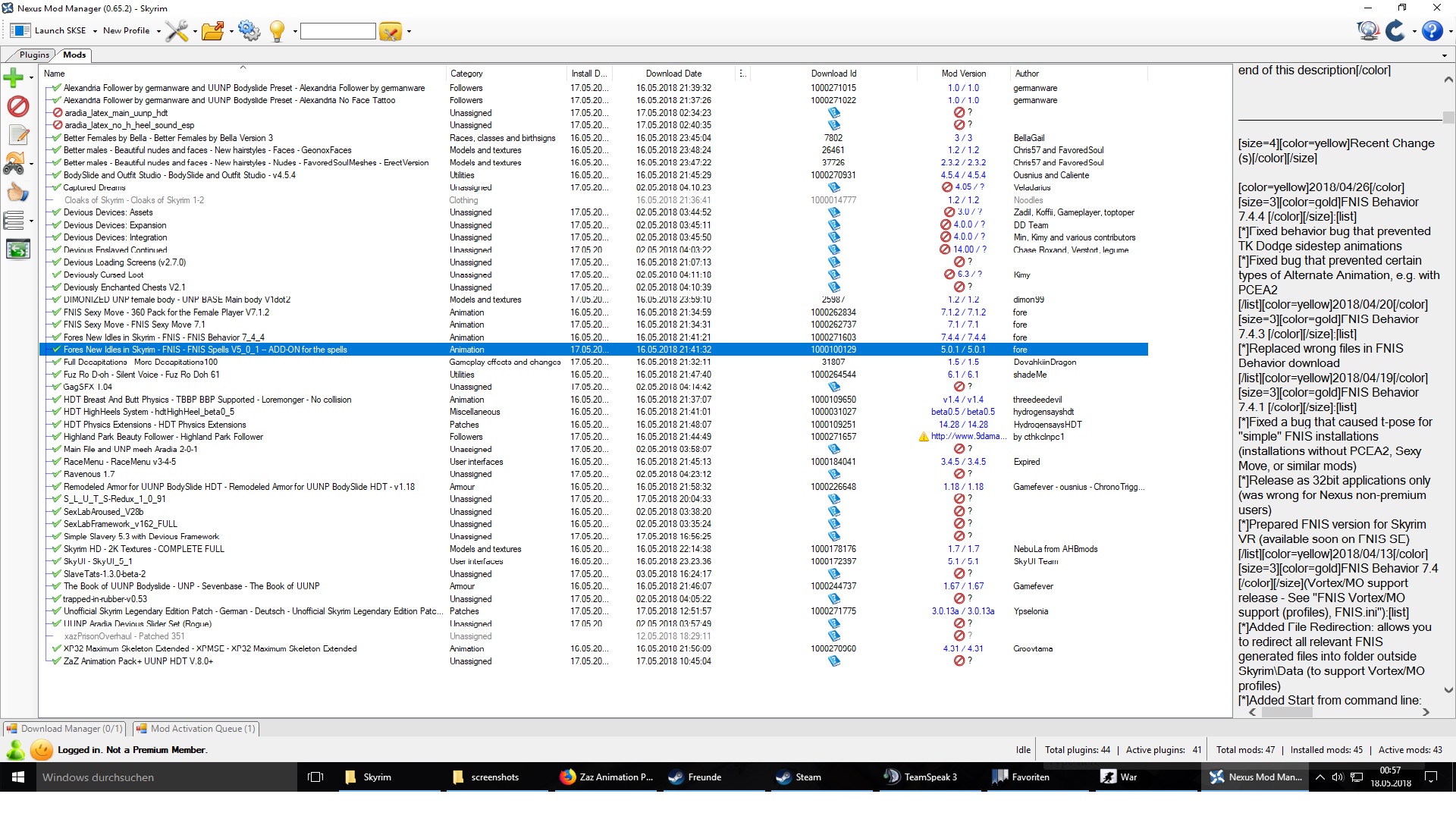Open the Launch SKSE dropdown arrow

pos(95,32)
